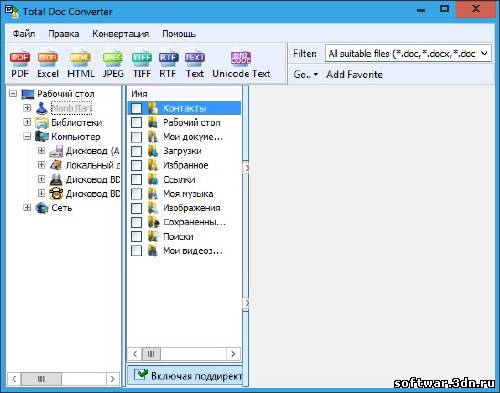Tick the Поиски checkbox
The height and width of the screenshot is (393, 500).
[136, 237]
